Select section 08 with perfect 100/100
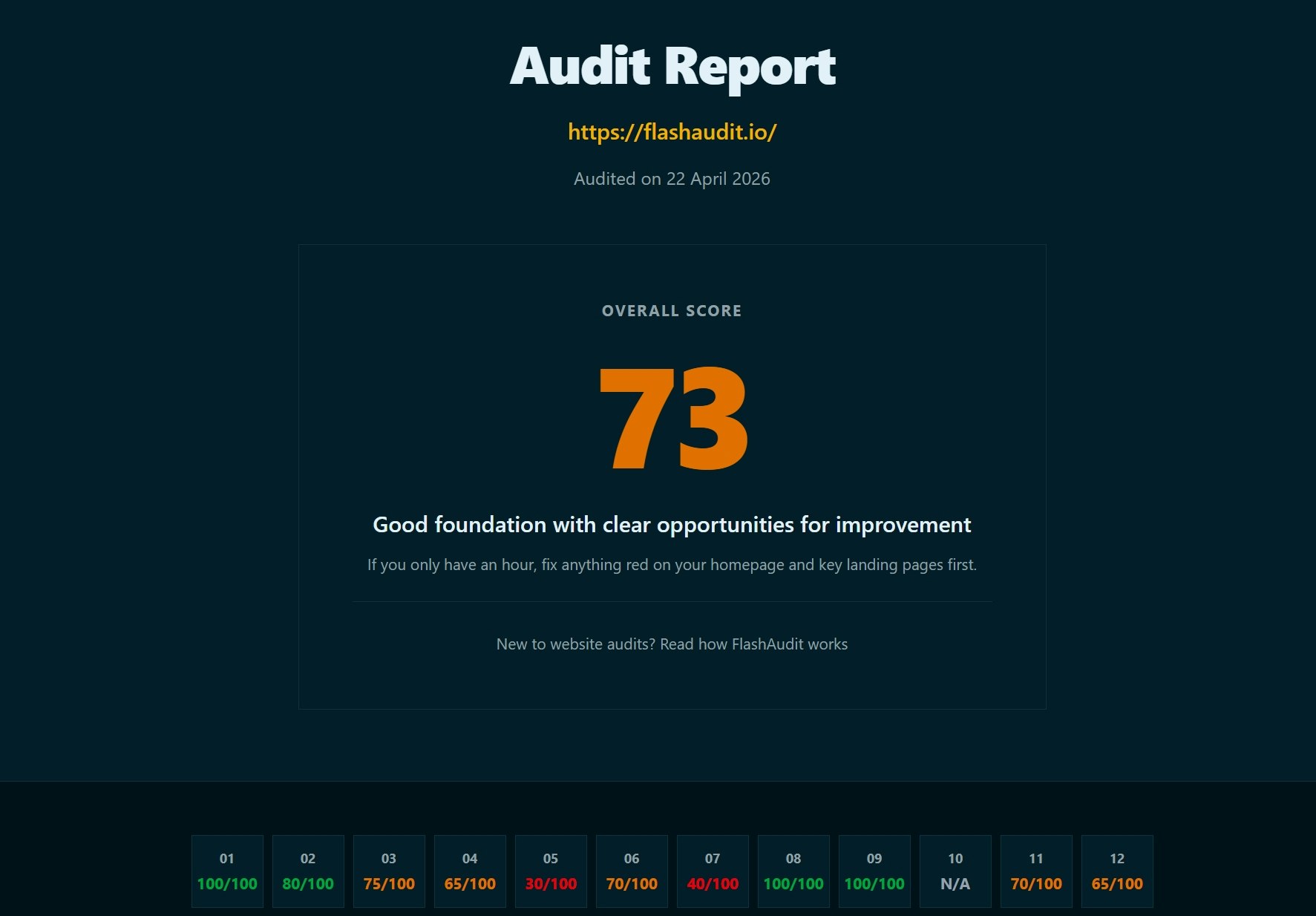Image resolution: width=1316 pixels, height=916 pixels. tap(793, 871)
